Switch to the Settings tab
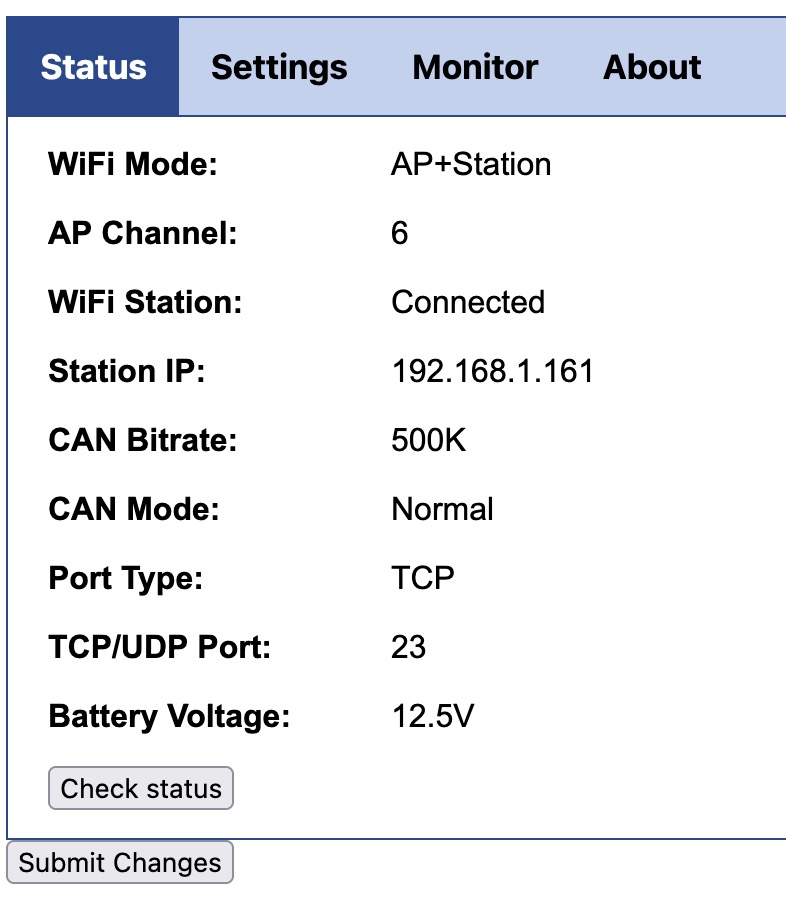786x922 pixels. click(x=279, y=67)
